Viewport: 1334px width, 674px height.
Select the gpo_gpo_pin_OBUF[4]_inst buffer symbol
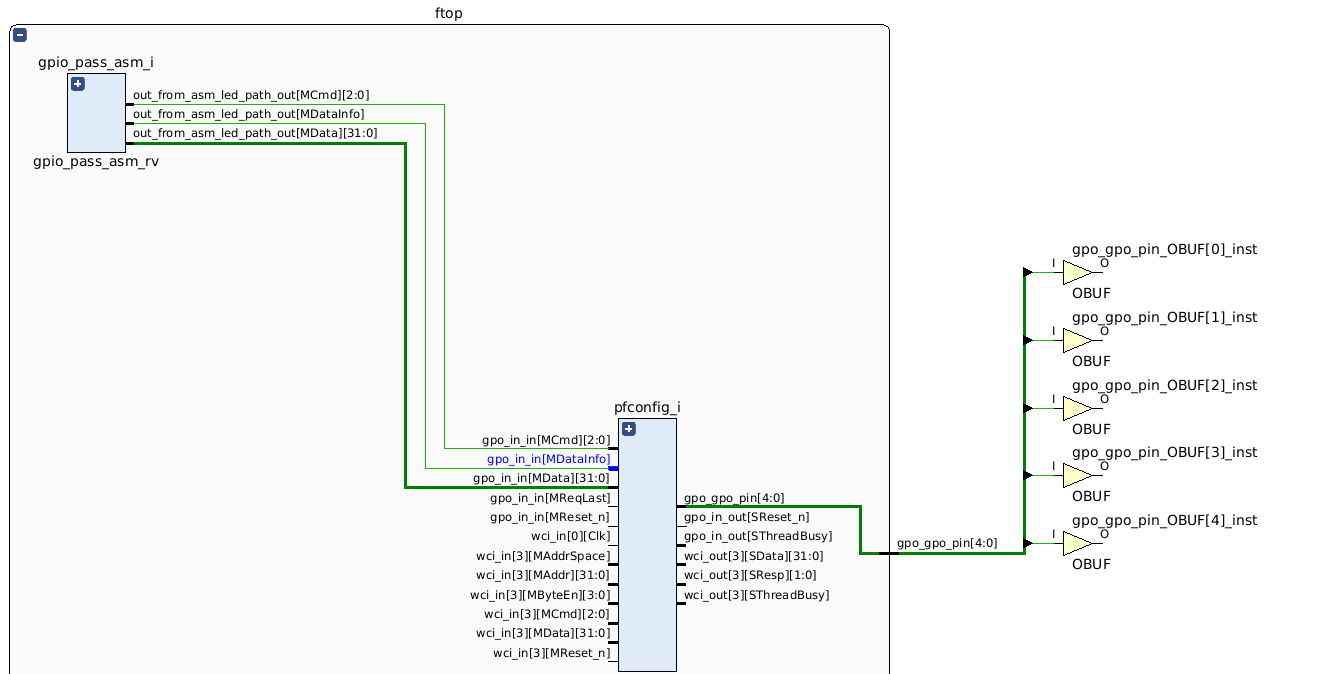click(1077, 543)
